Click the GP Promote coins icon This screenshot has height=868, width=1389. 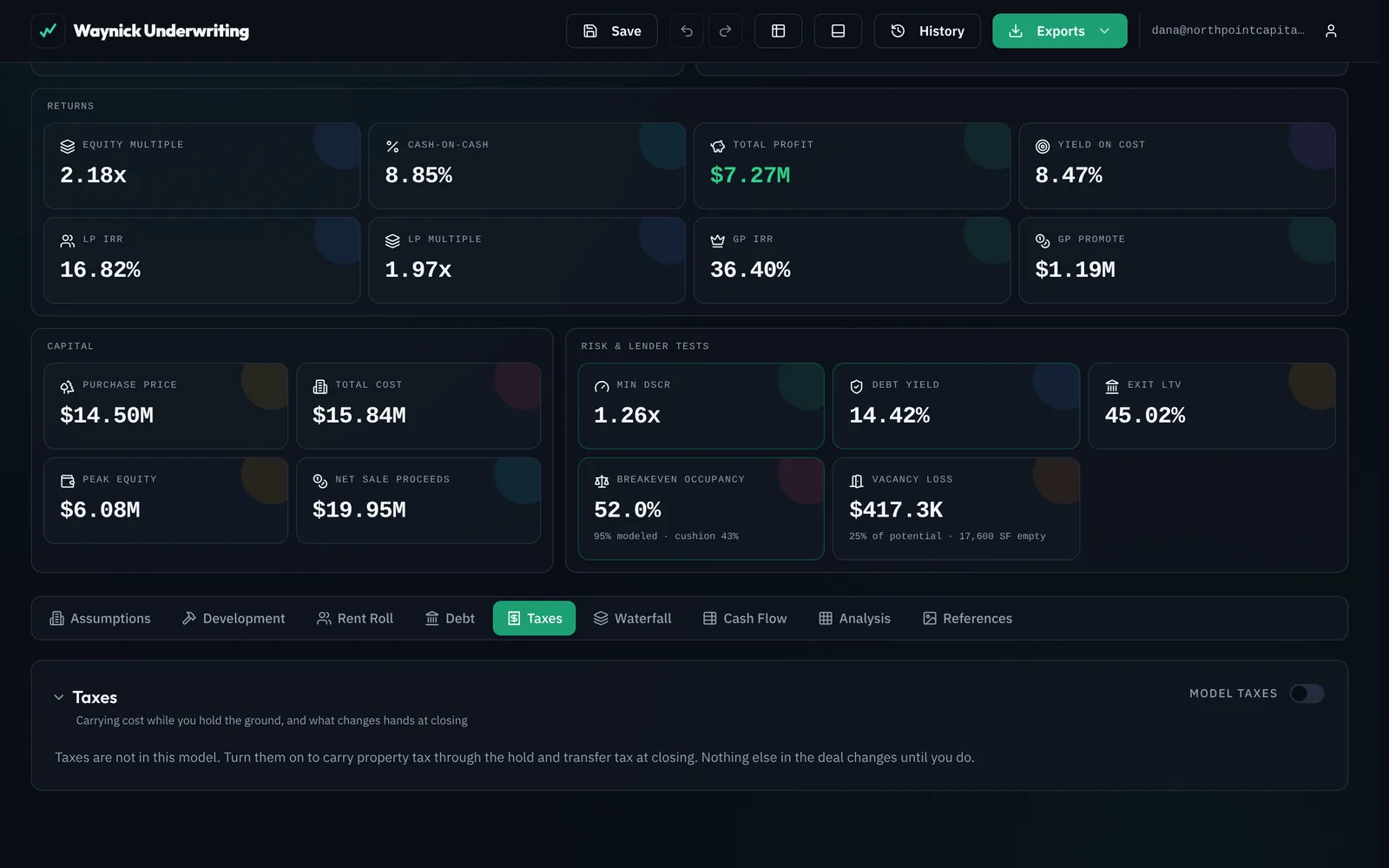(1043, 241)
